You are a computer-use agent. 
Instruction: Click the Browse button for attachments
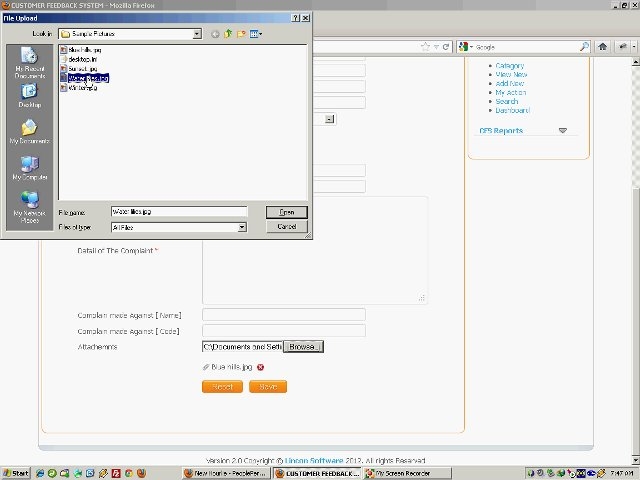pos(303,347)
